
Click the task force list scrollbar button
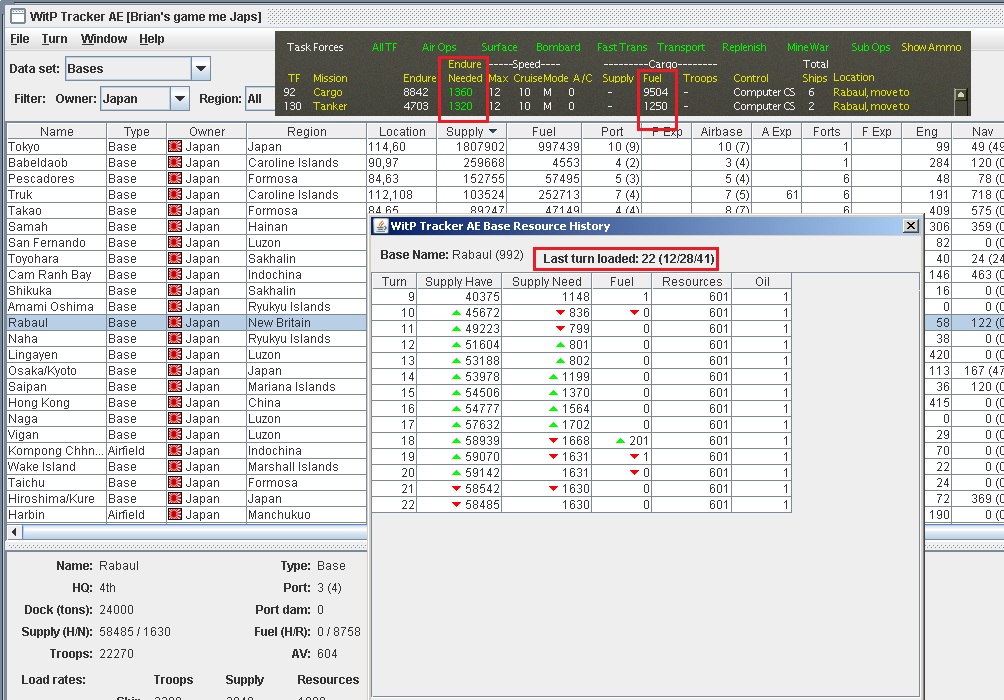(960, 95)
